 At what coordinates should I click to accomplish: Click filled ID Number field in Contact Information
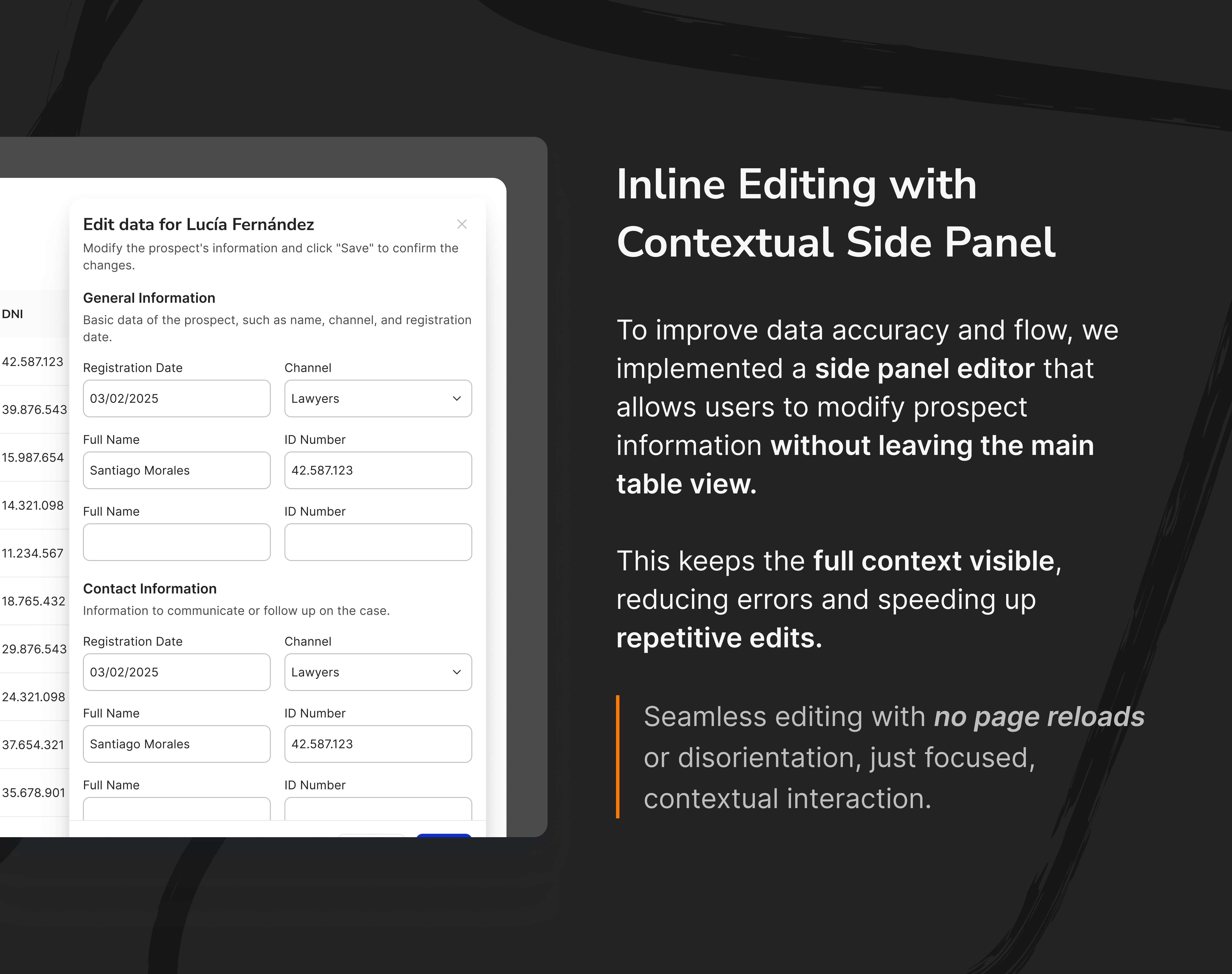point(378,744)
